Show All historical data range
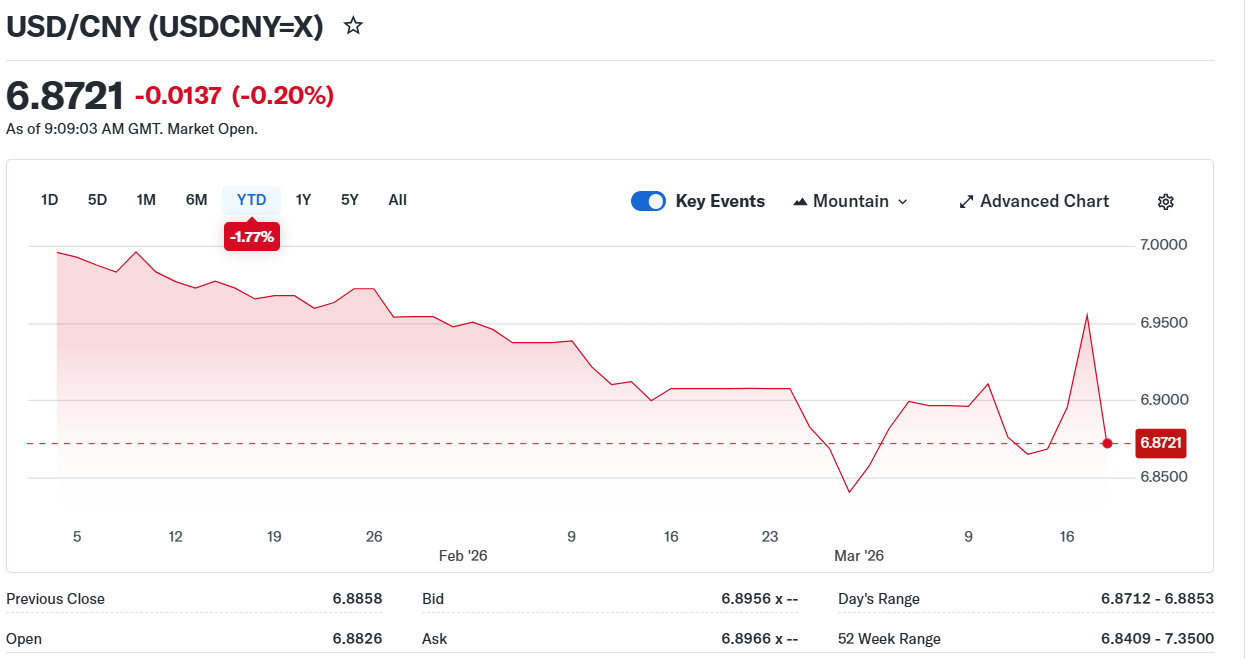 coord(397,200)
